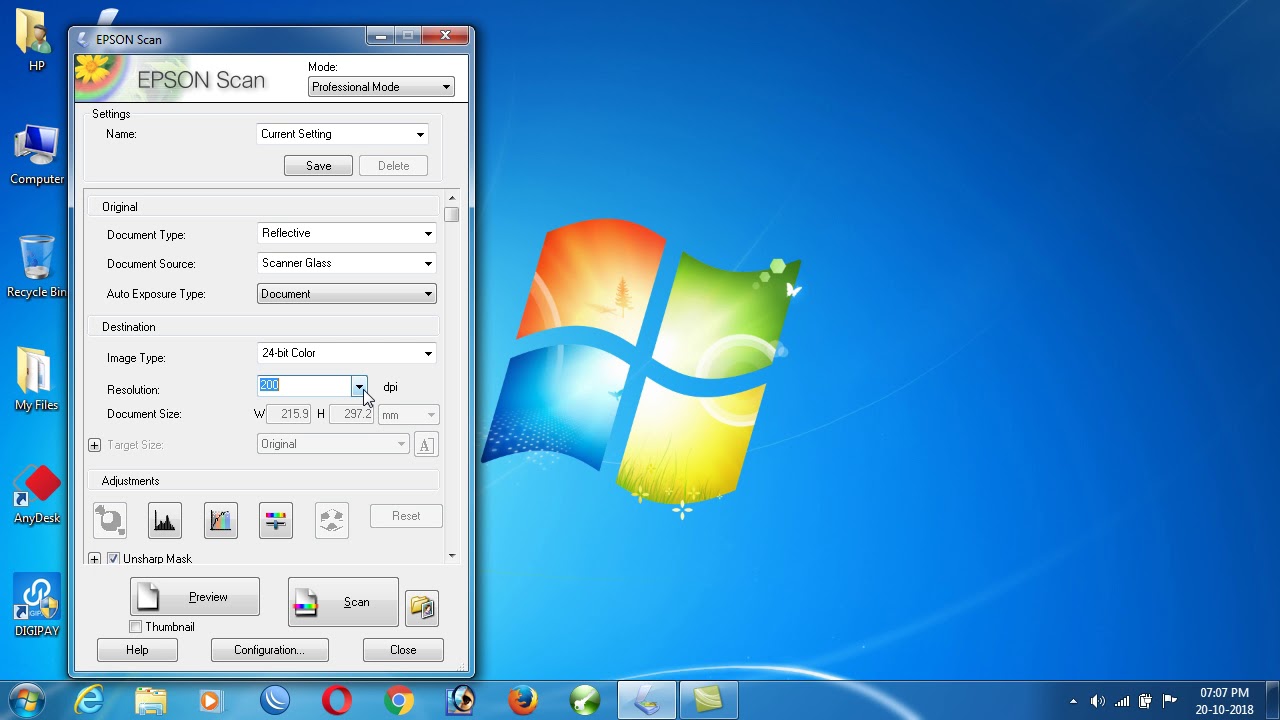Click the 'Original' section header
This screenshot has width=1280, height=720.
[x=263, y=207]
